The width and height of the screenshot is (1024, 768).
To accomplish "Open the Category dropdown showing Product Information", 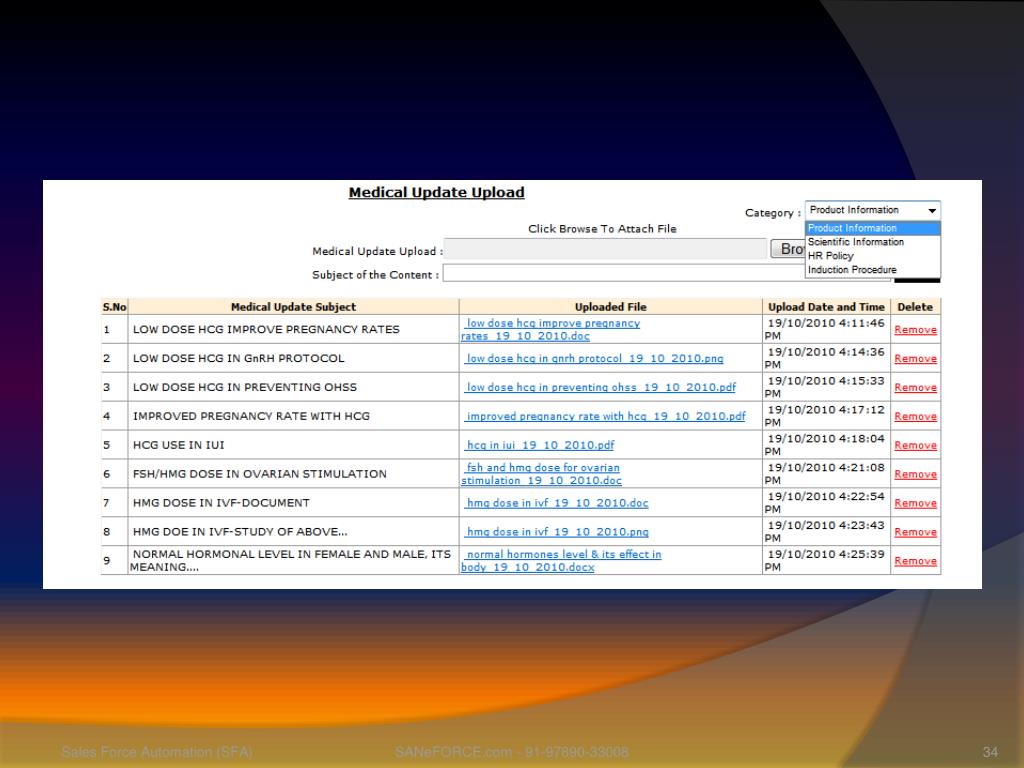I will pos(872,210).
